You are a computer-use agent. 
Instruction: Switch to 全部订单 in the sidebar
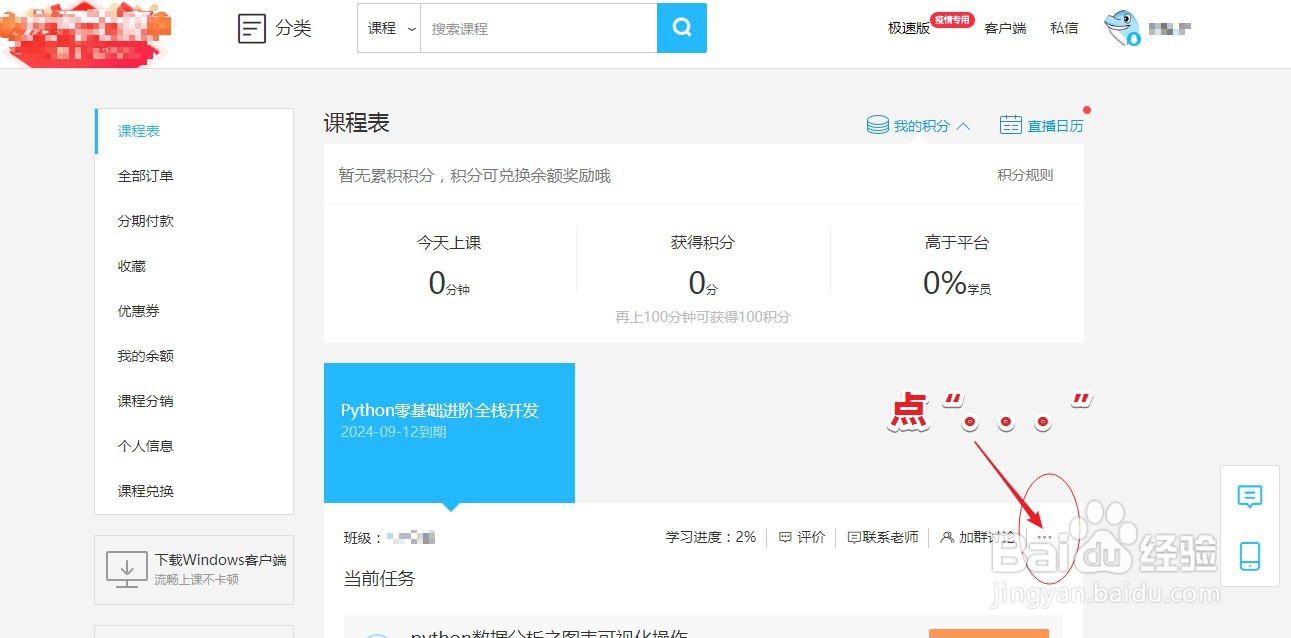[146, 175]
